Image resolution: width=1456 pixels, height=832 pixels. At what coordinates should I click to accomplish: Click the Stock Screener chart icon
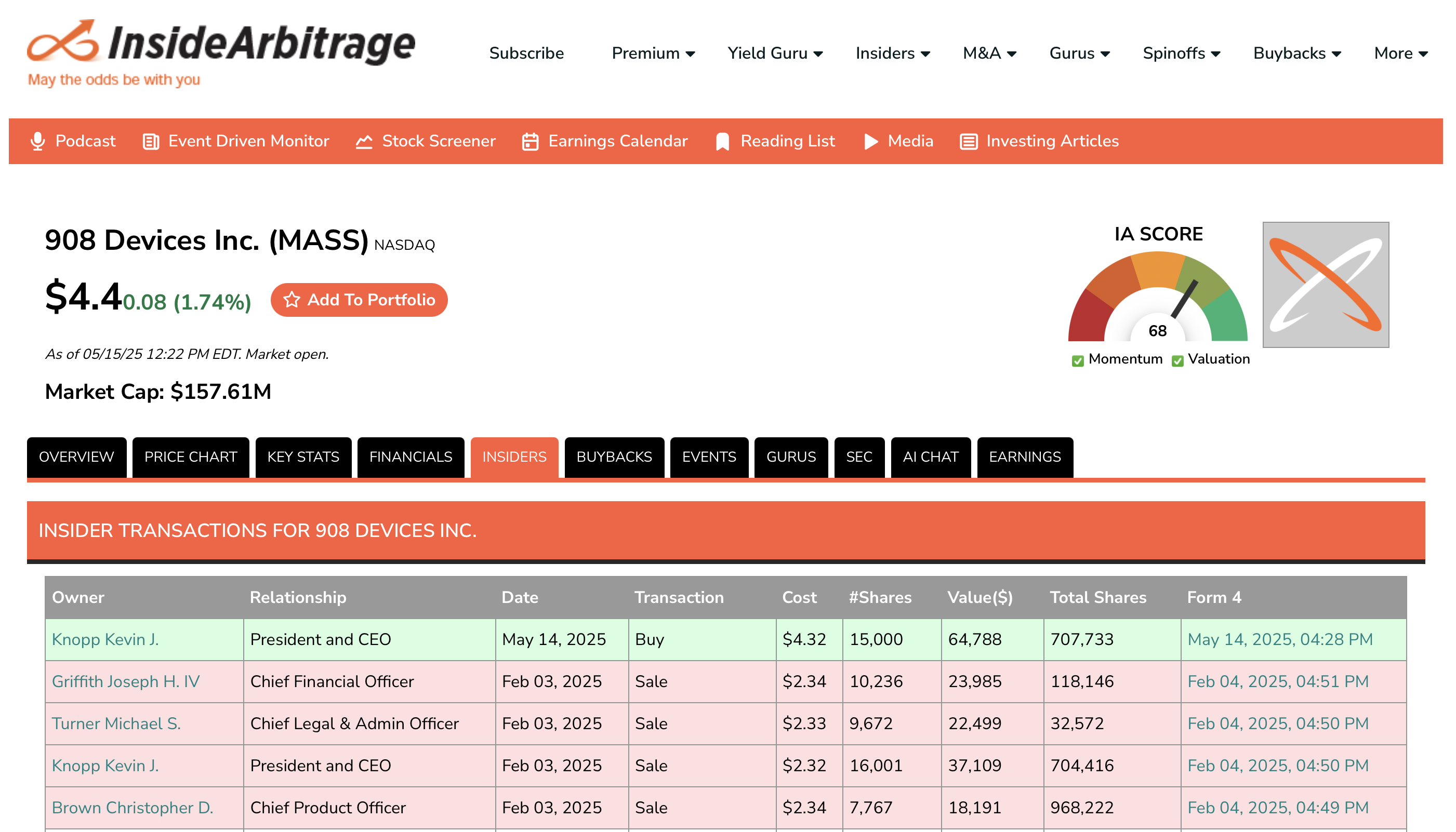pyautogui.click(x=364, y=141)
